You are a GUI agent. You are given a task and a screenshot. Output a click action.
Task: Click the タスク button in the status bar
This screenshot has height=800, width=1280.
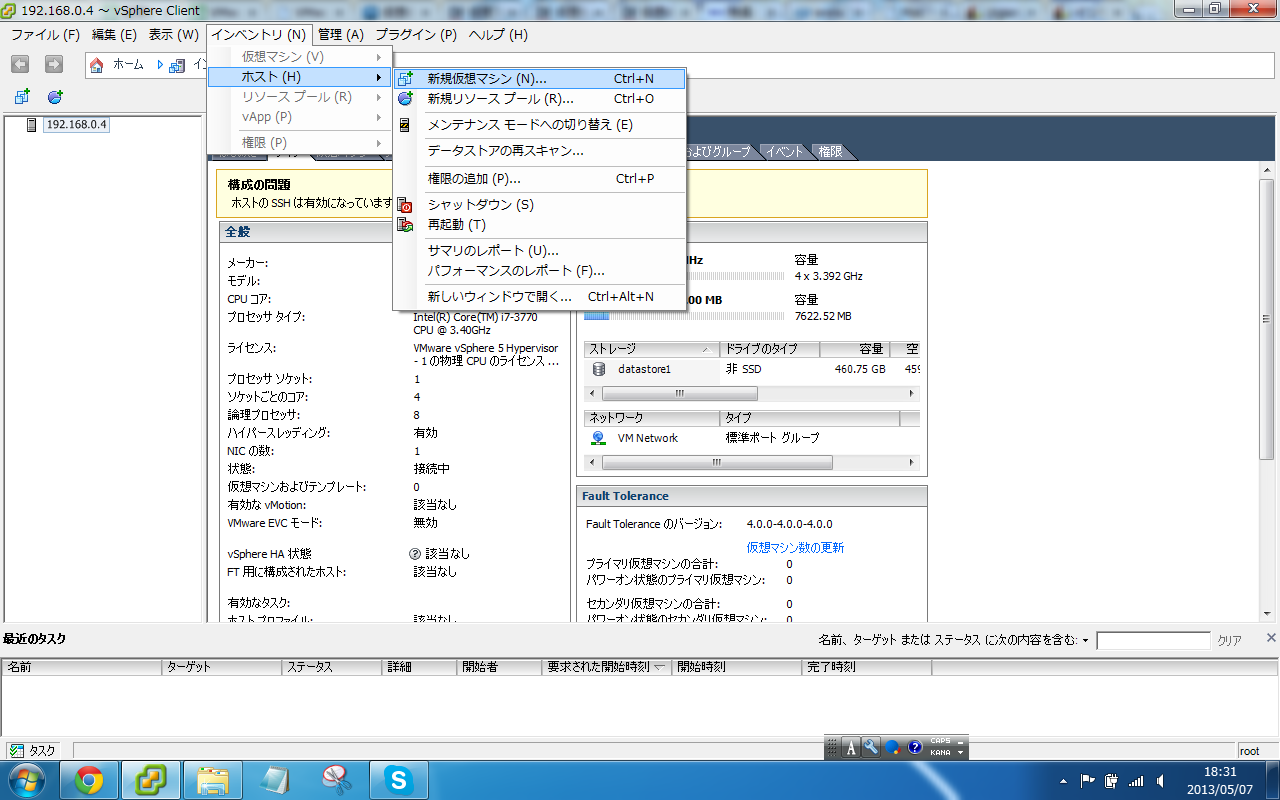point(33,751)
